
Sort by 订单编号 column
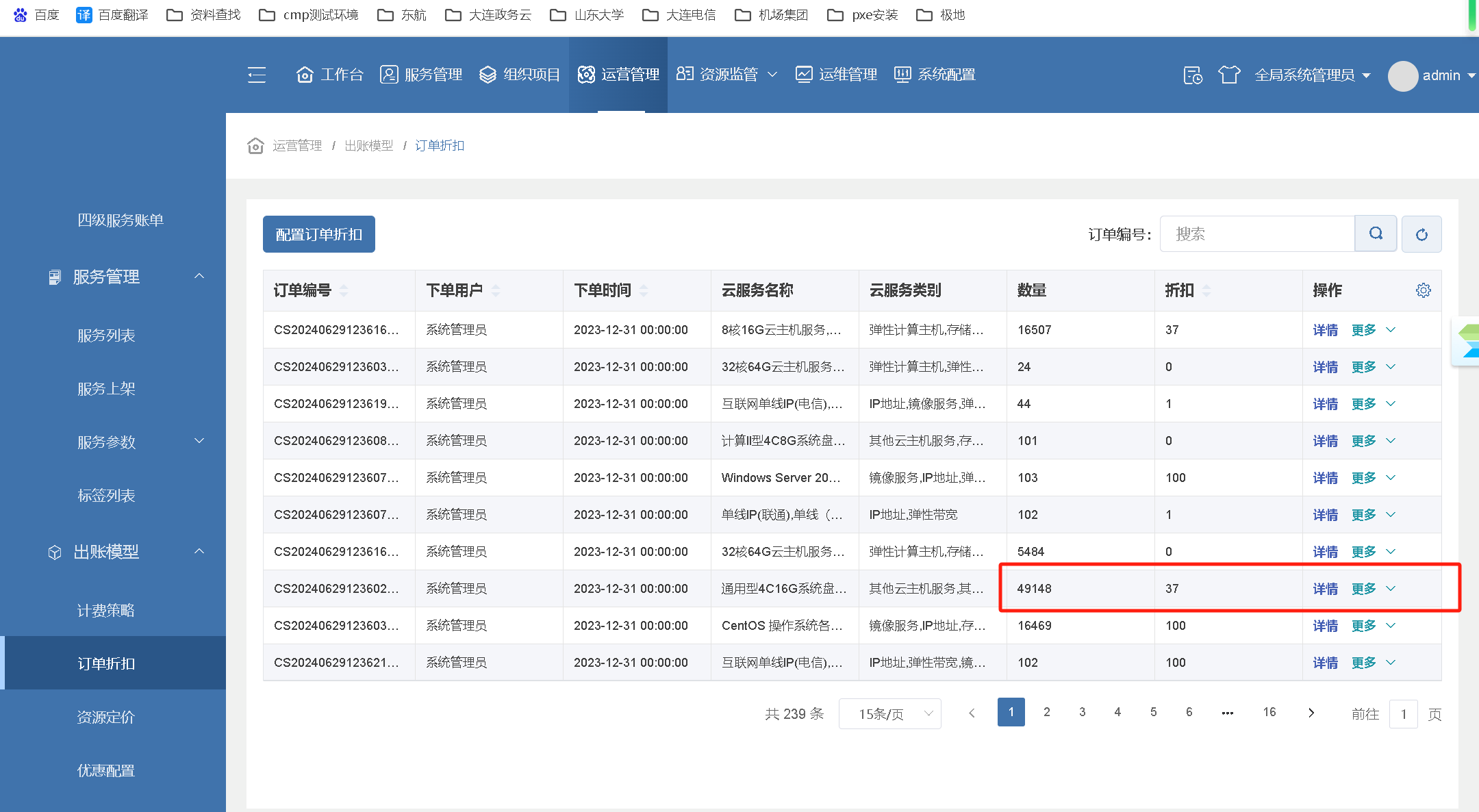click(344, 290)
